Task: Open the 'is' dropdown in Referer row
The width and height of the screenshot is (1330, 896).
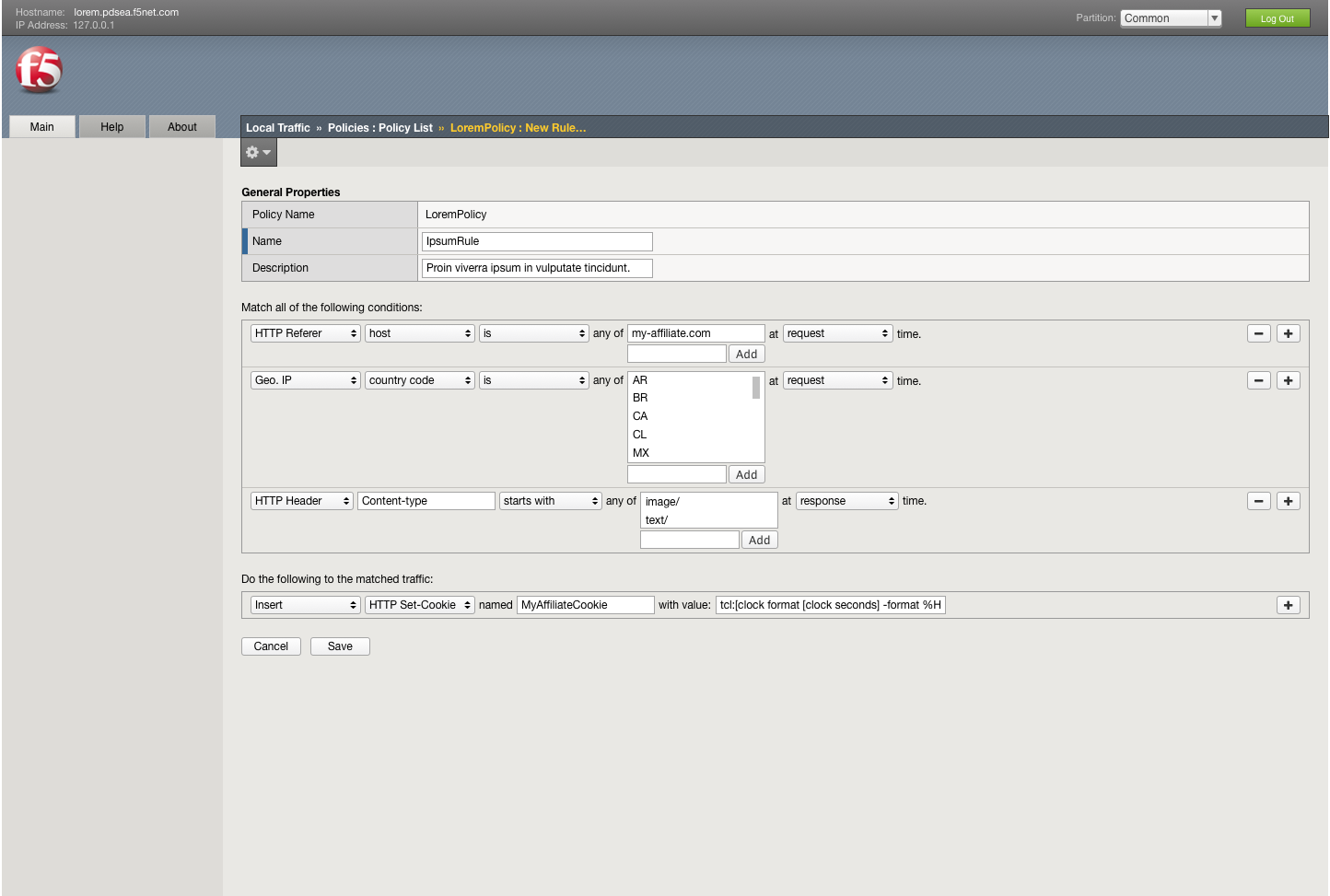Action: click(534, 333)
